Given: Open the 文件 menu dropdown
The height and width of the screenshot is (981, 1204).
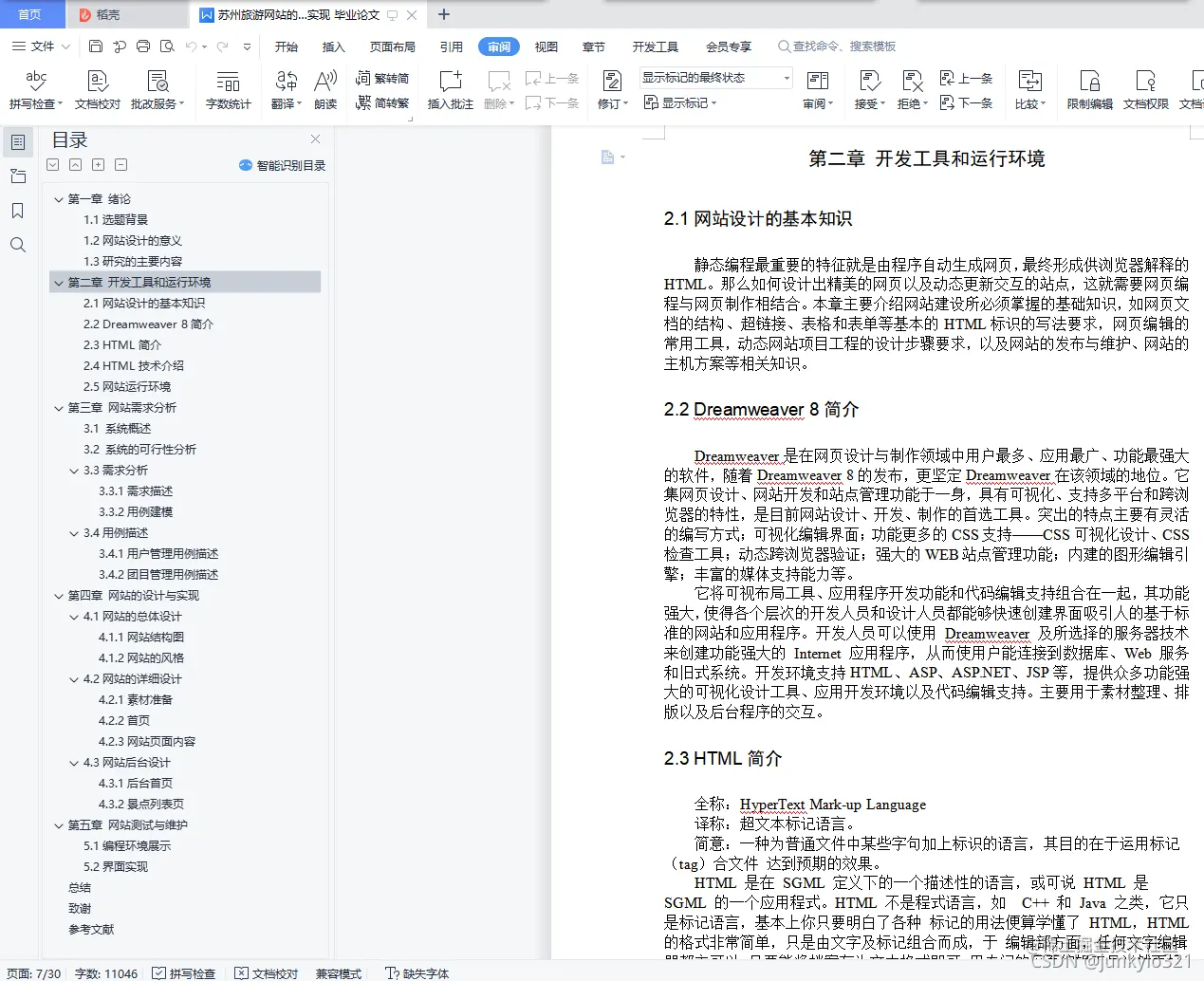Looking at the screenshot, I should (40, 46).
